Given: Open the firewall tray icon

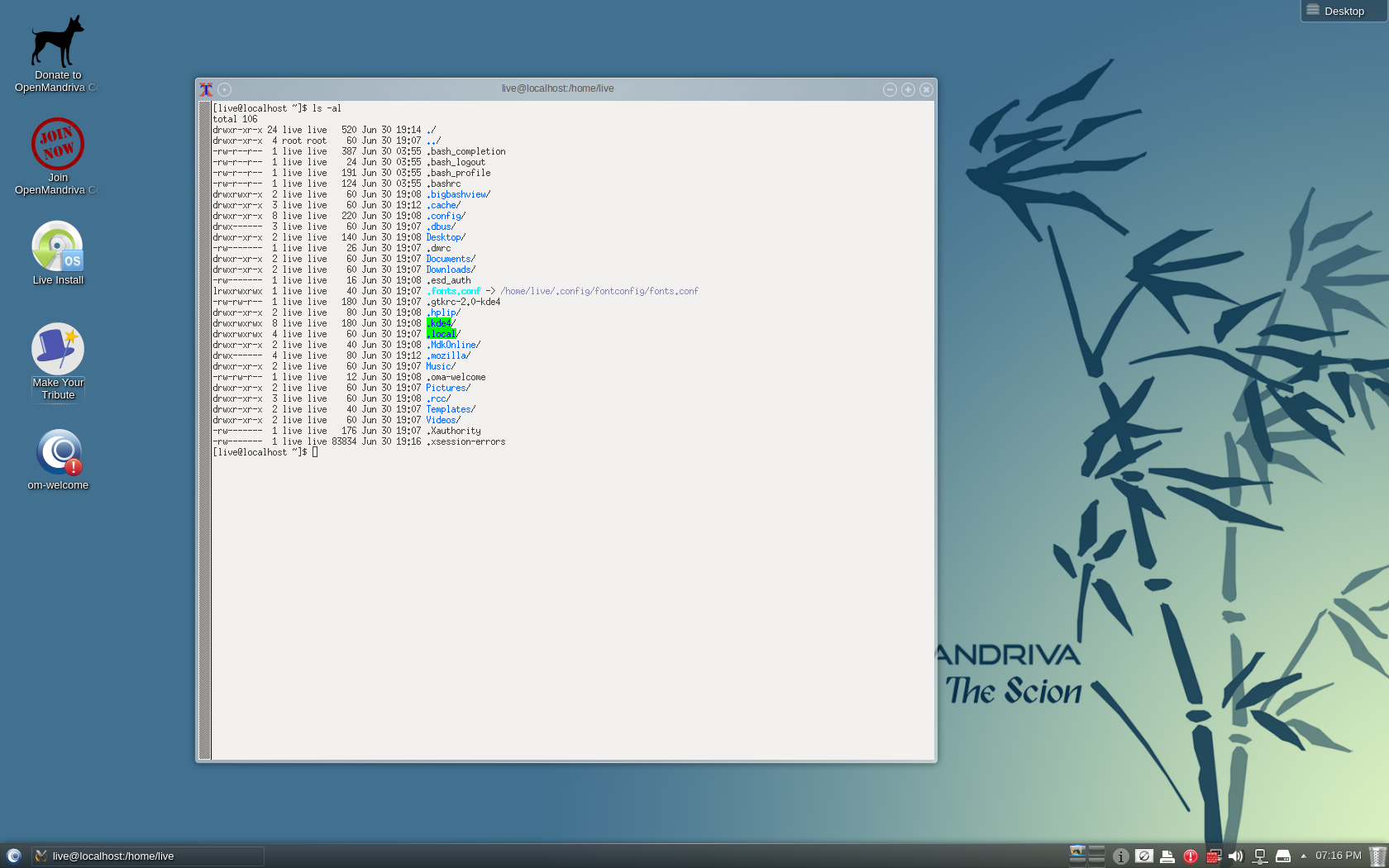Looking at the screenshot, I should pos(1214,856).
